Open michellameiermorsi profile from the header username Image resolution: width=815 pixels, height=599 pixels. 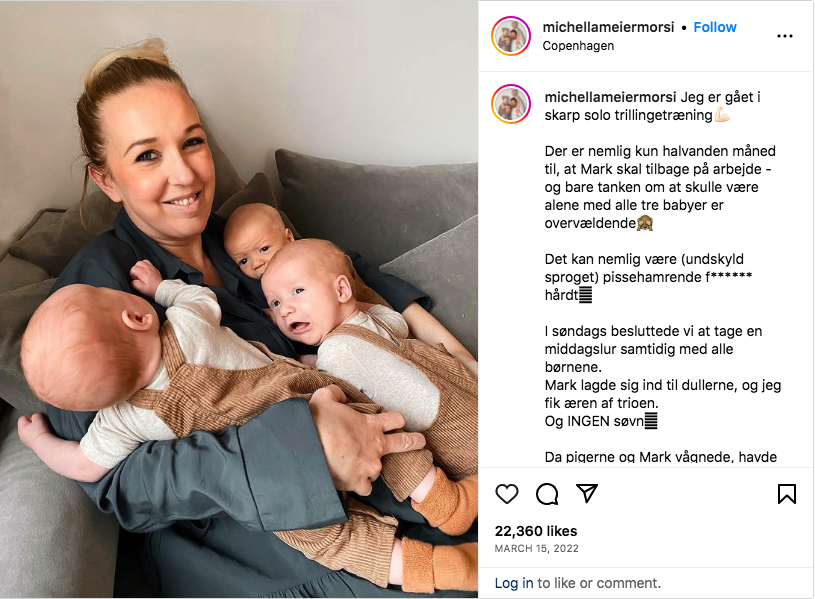click(x=608, y=27)
